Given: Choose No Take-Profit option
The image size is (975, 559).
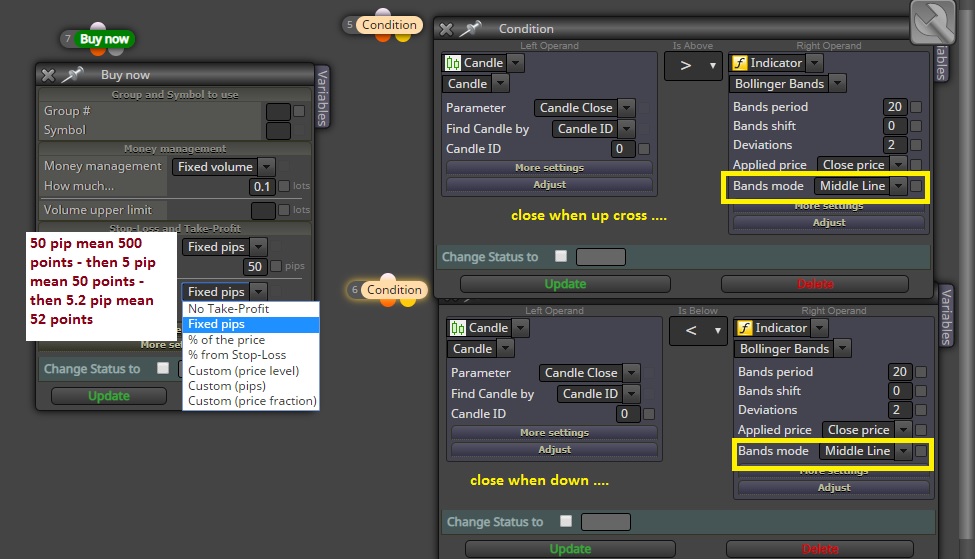Looking at the screenshot, I should 251,309.
